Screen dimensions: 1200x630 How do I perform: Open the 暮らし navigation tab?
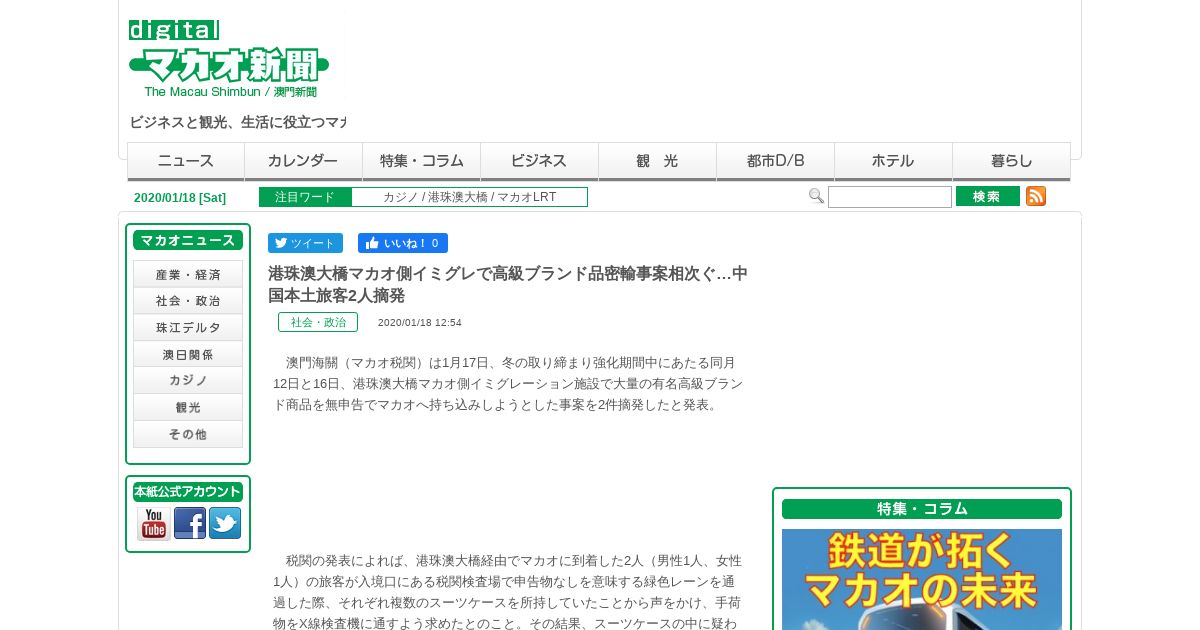tap(1012, 161)
